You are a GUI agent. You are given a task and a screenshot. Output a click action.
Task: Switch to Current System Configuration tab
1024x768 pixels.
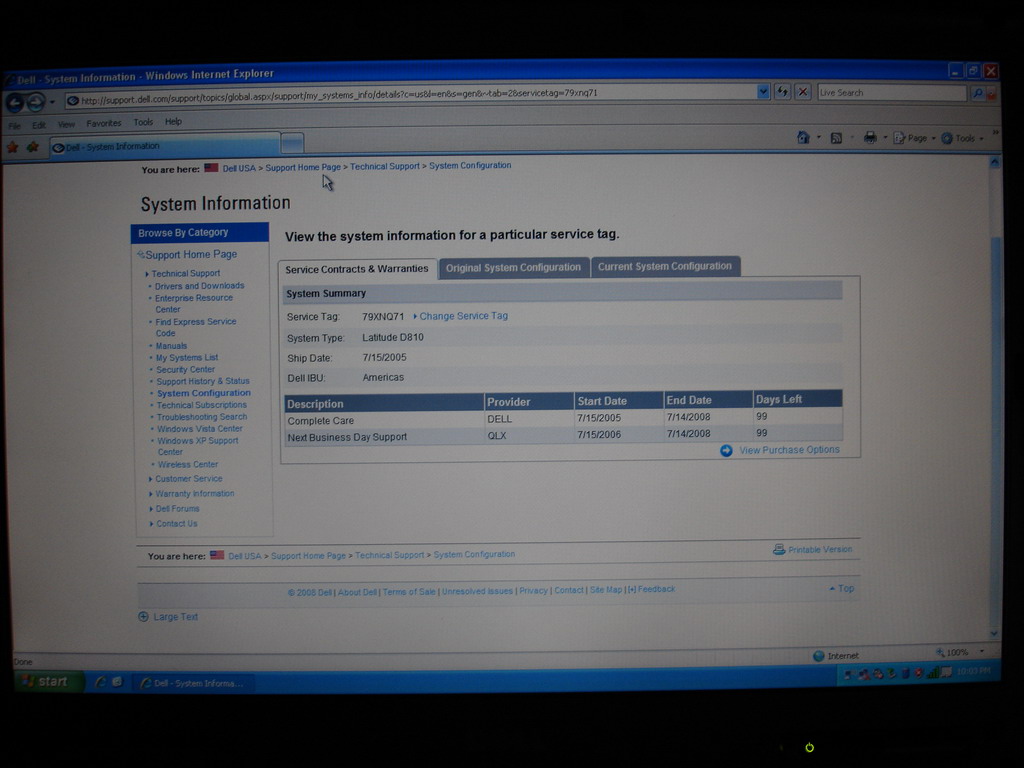(x=665, y=266)
